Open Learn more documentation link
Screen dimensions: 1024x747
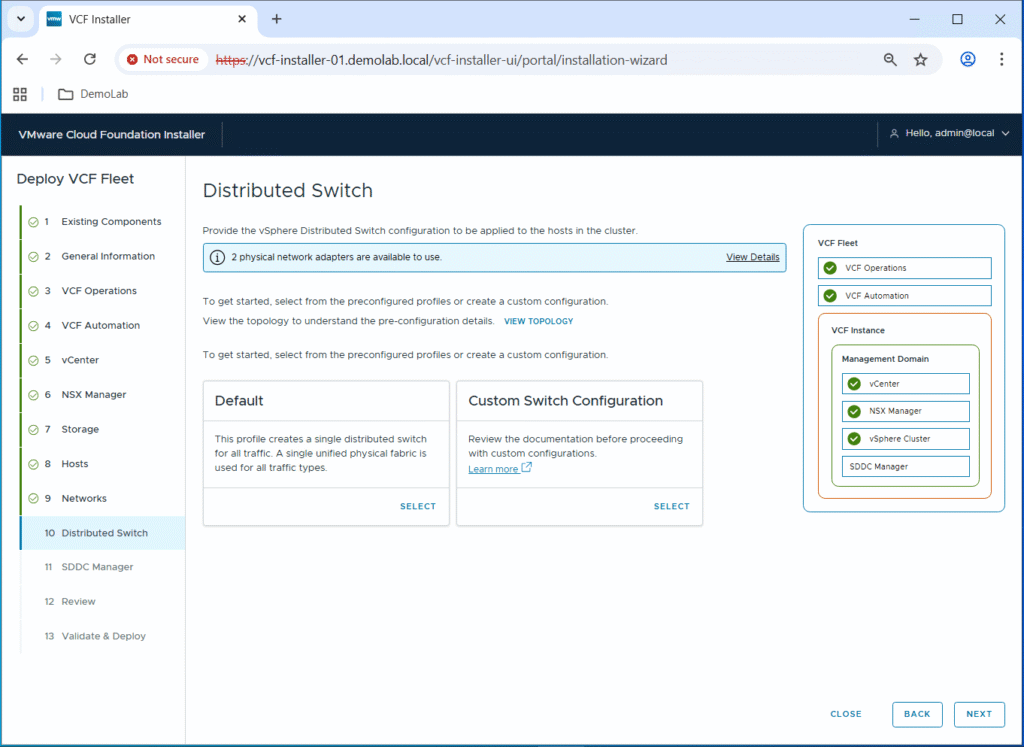tap(493, 469)
